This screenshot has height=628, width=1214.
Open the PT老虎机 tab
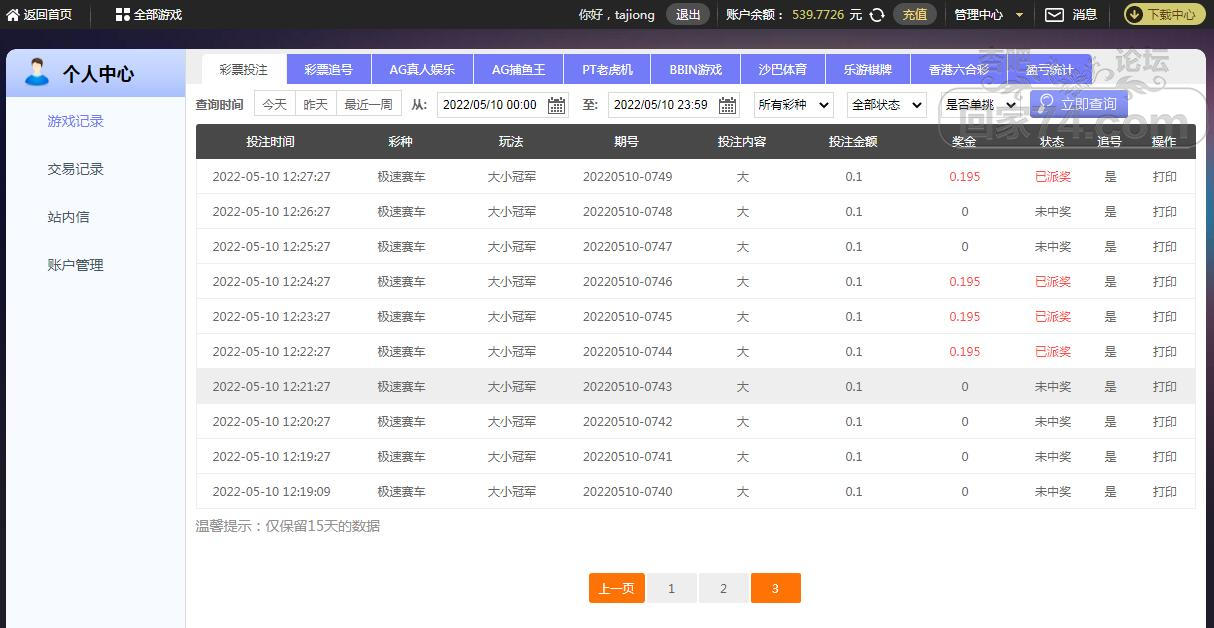tap(608, 69)
